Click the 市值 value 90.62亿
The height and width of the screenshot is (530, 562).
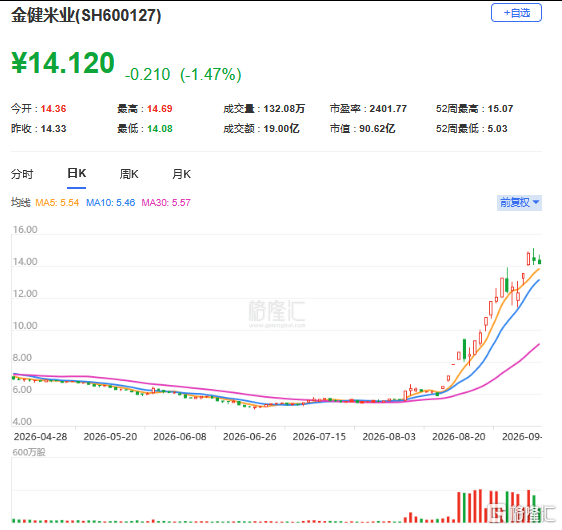coord(377,129)
